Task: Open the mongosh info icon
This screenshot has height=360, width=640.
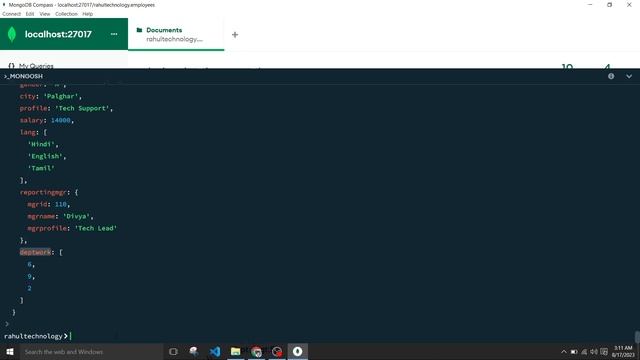Action: pyautogui.click(x=611, y=76)
